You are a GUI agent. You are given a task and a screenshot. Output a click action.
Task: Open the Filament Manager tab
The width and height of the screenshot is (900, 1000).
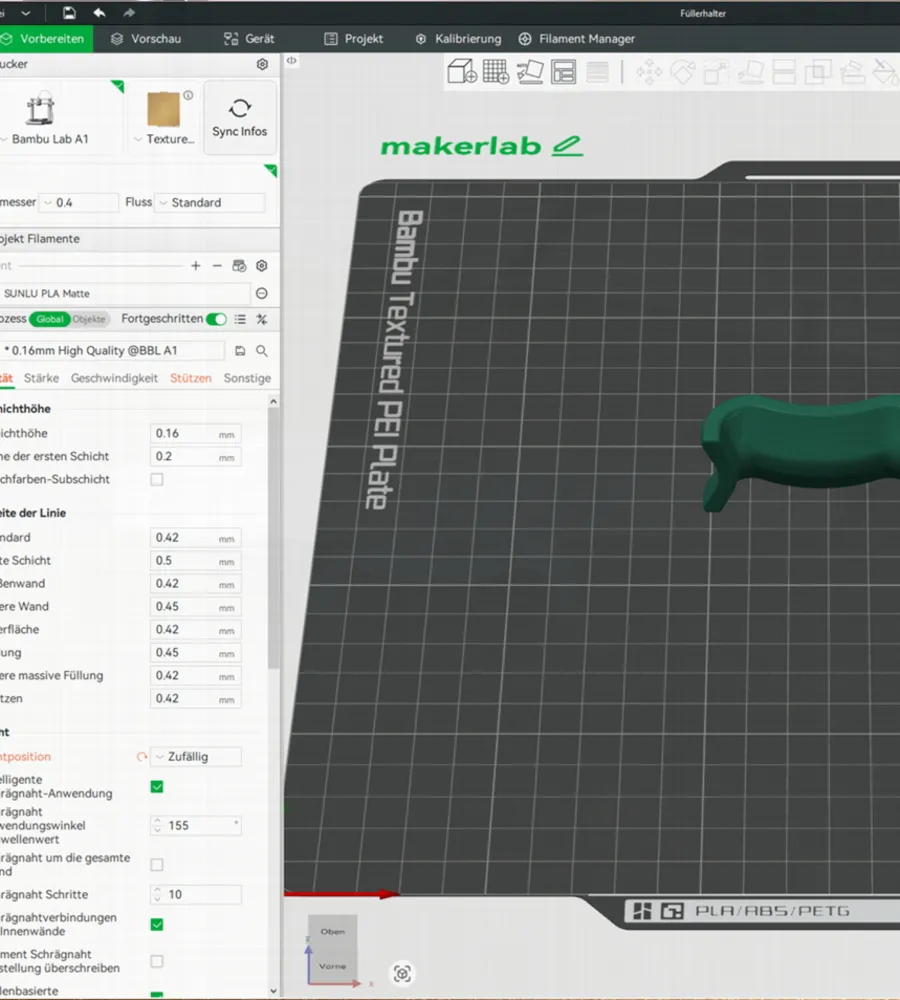click(x=576, y=39)
